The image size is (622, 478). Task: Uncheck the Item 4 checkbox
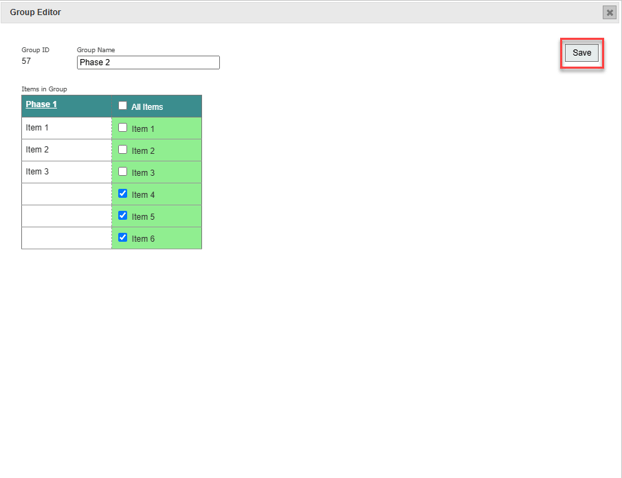click(x=123, y=194)
